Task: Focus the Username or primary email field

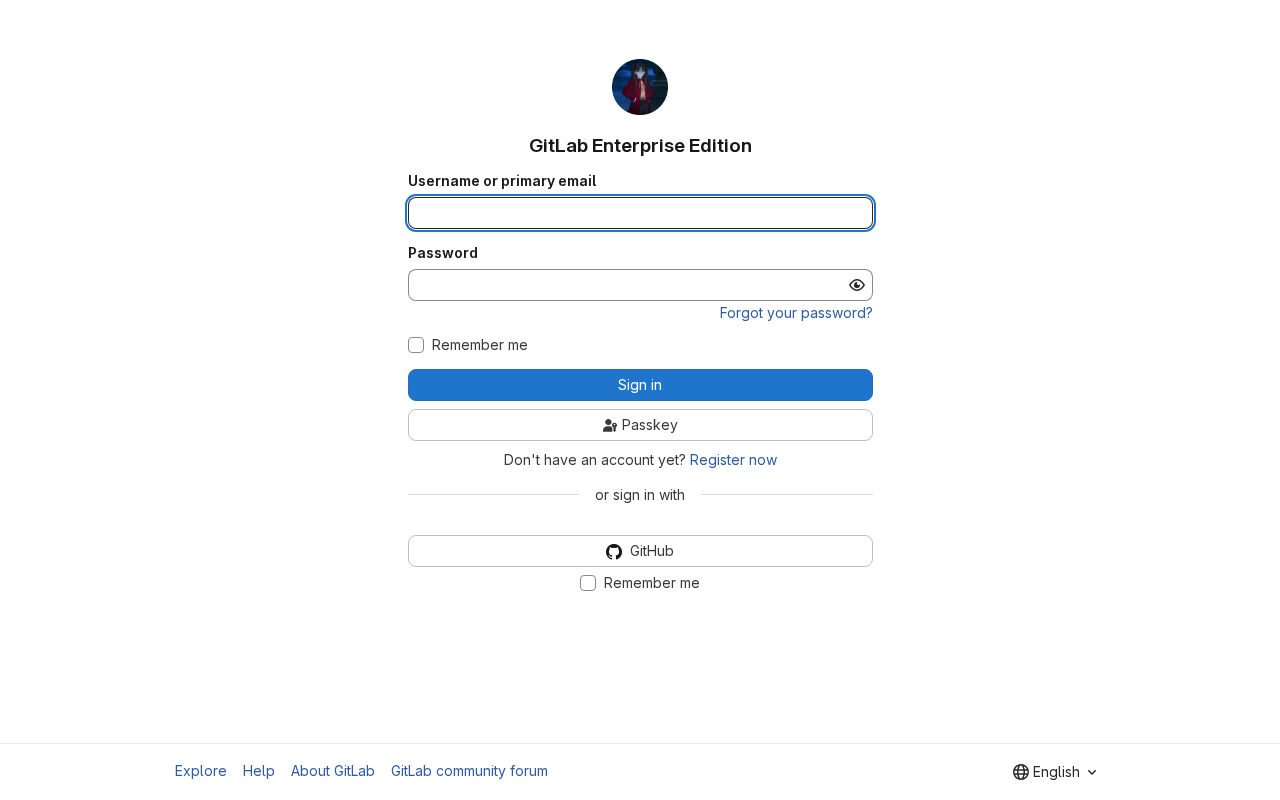Action: click(640, 213)
